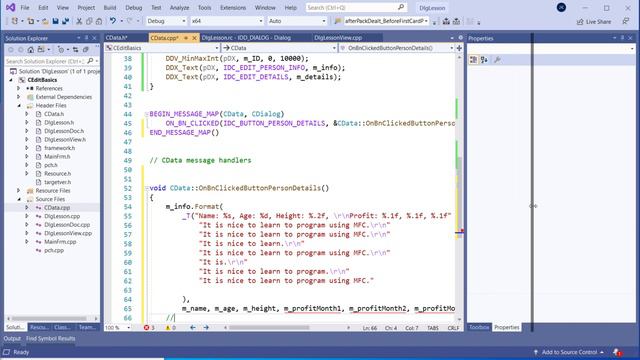Open the Output tab
This screenshot has width=640, height=360.
click(12, 338)
